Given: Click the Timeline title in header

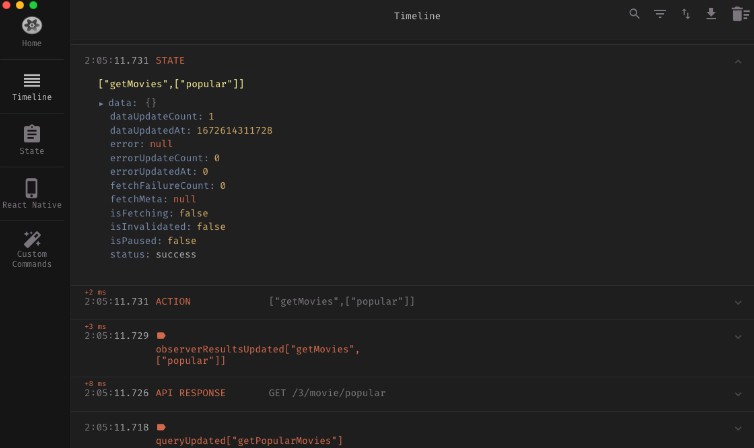Looking at the screenshot, I should click(417, 15).
